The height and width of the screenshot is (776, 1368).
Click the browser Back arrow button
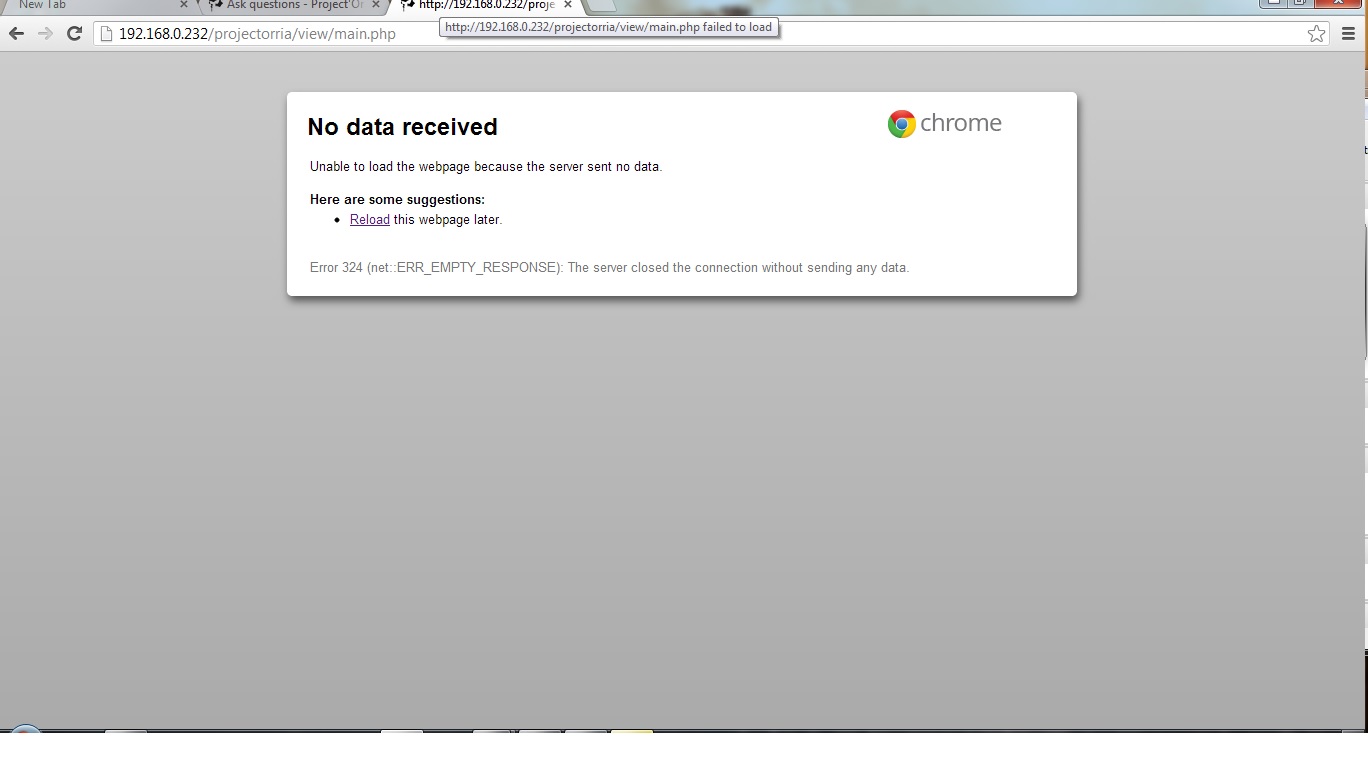point(16,34)
